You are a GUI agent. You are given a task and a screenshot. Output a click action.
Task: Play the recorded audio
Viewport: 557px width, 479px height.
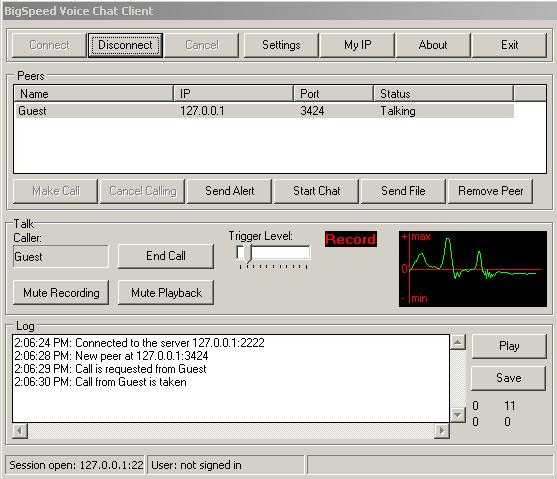point(509,346)
